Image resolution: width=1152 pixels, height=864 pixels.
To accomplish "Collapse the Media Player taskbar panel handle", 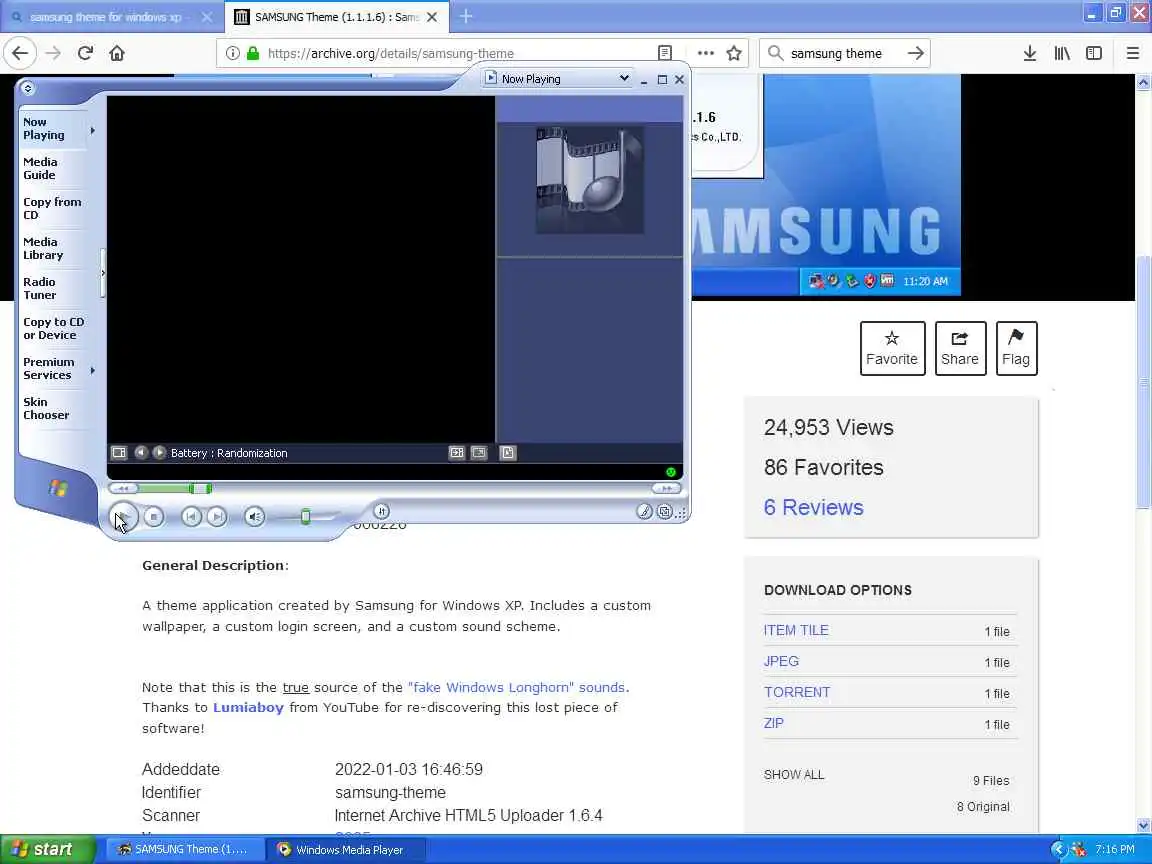I will pos(103,273).
